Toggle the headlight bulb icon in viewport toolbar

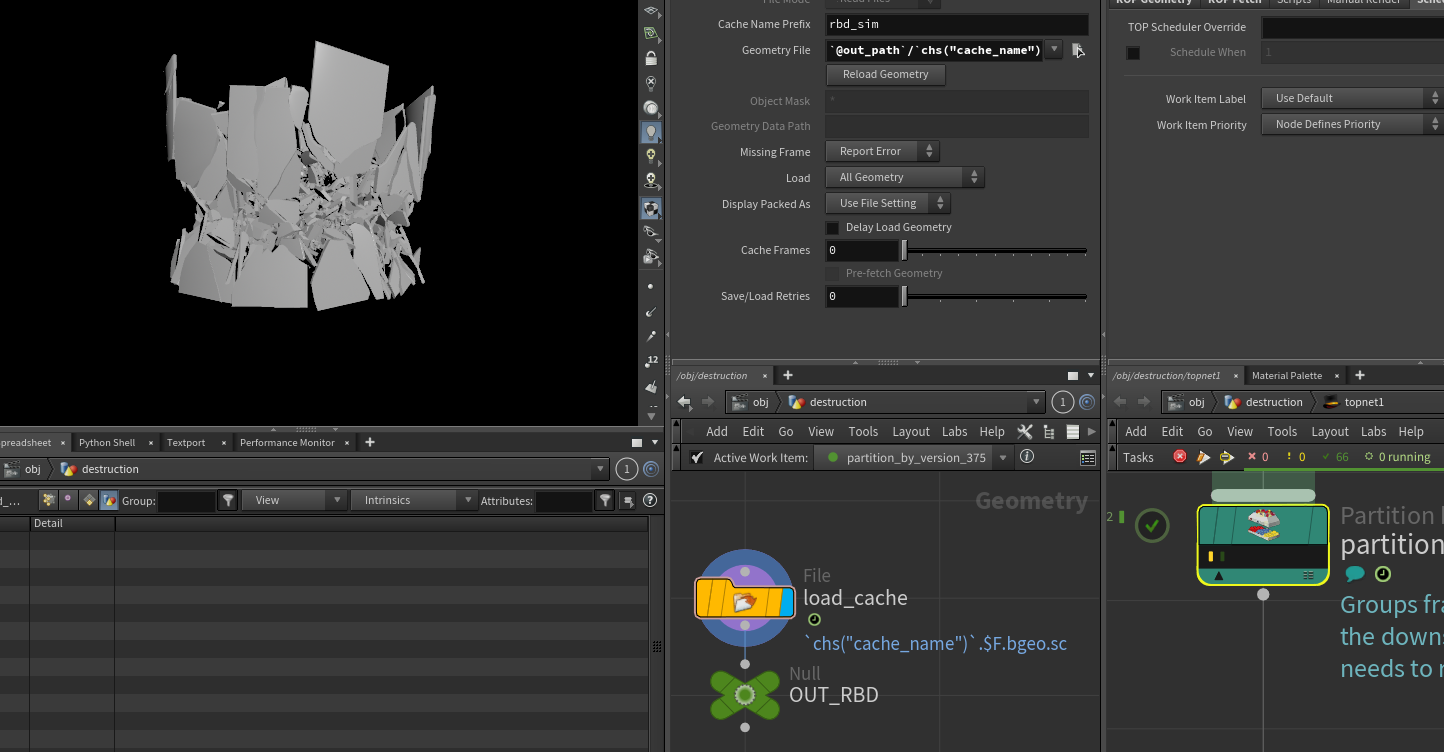651,132
